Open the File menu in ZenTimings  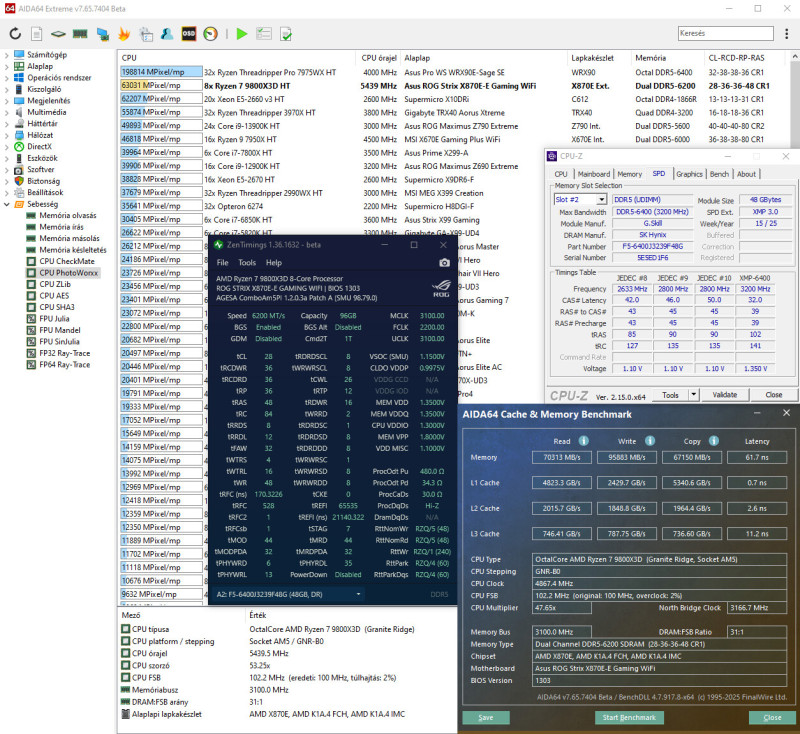(222, 263)
